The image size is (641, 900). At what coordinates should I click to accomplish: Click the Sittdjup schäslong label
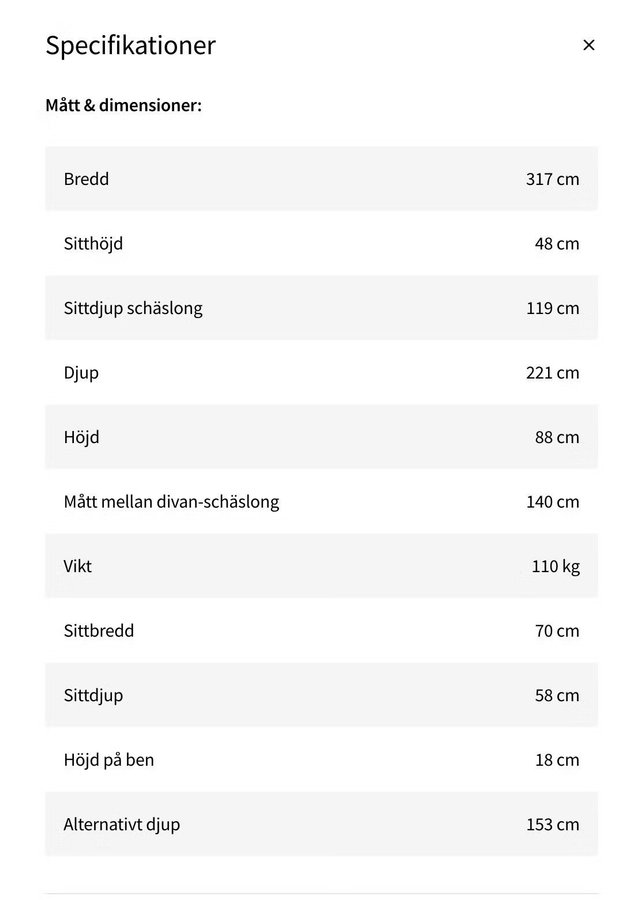133,308
